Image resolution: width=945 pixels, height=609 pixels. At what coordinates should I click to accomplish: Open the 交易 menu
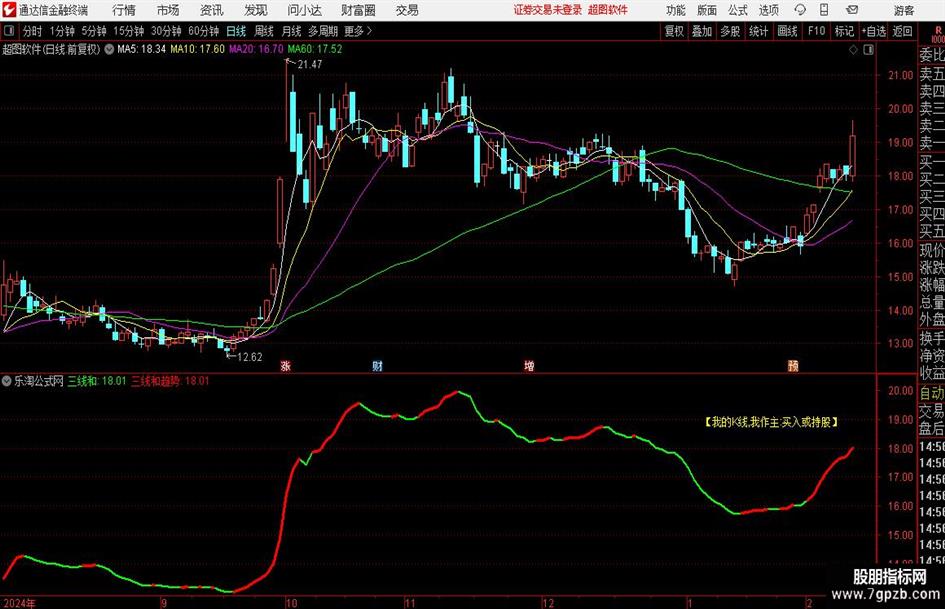click(x=407, y=10)
